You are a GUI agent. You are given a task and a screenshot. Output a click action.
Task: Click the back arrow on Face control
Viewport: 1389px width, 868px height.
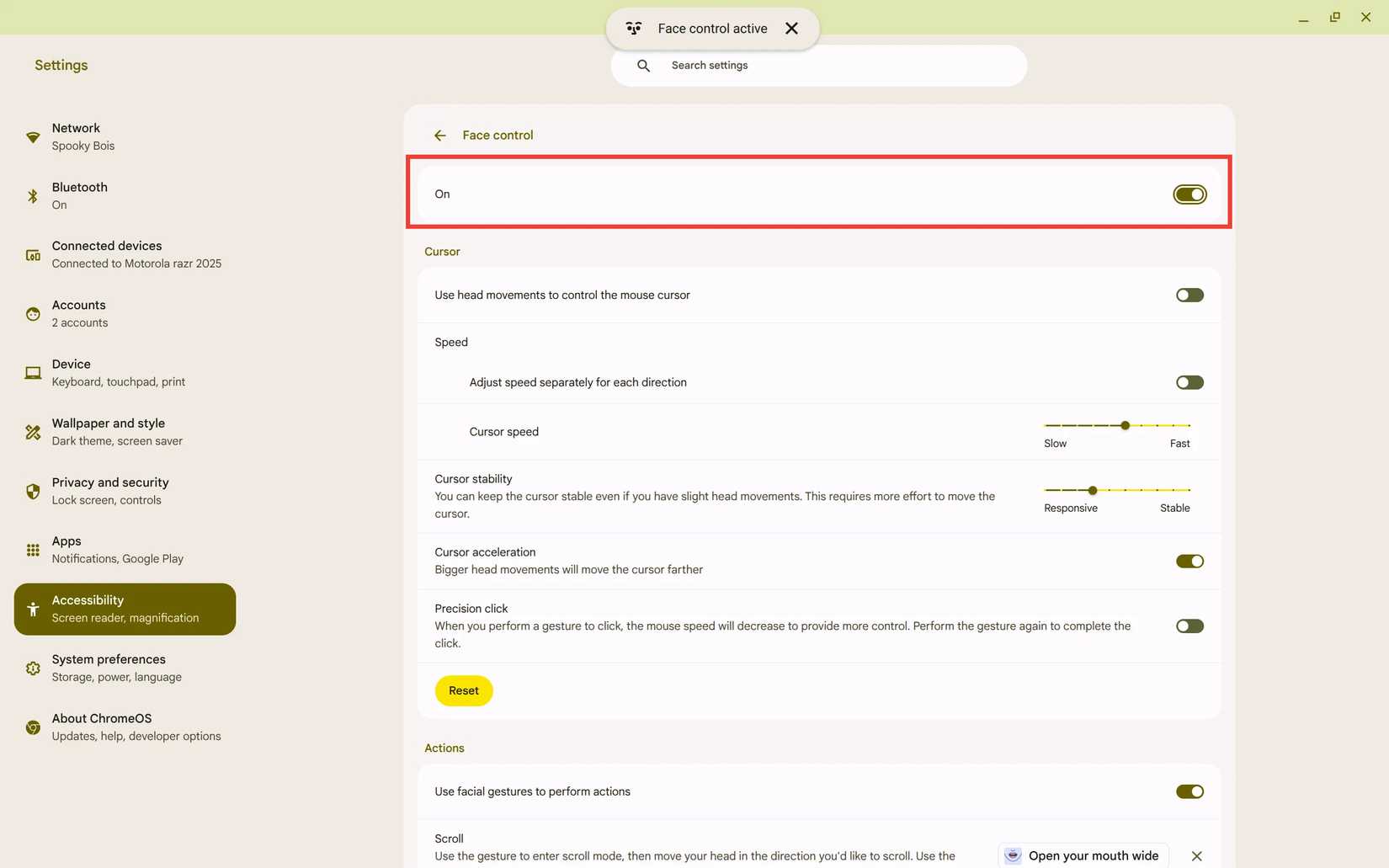point(439,135)
